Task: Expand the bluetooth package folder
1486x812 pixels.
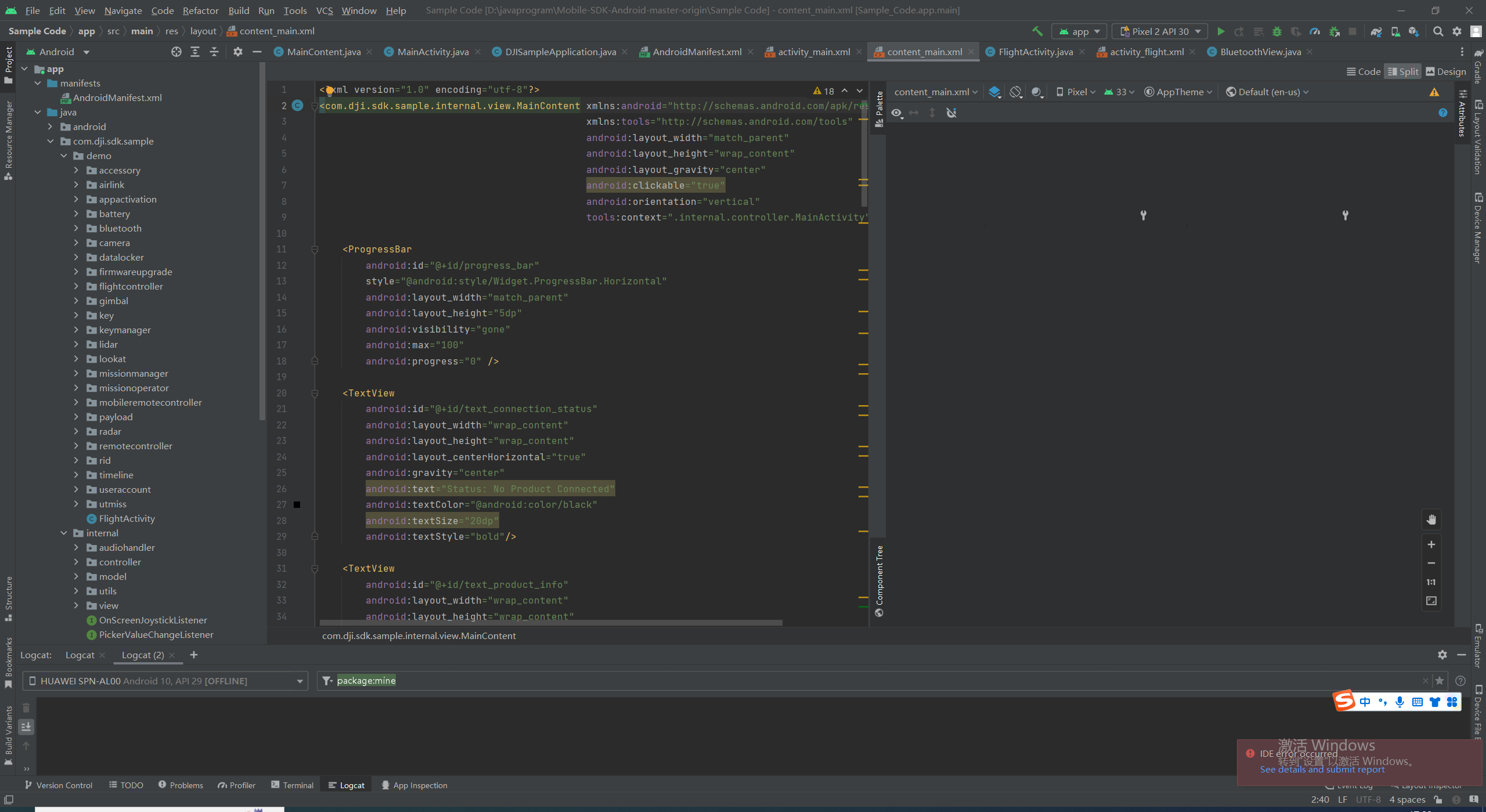Action: click(76, 228)
